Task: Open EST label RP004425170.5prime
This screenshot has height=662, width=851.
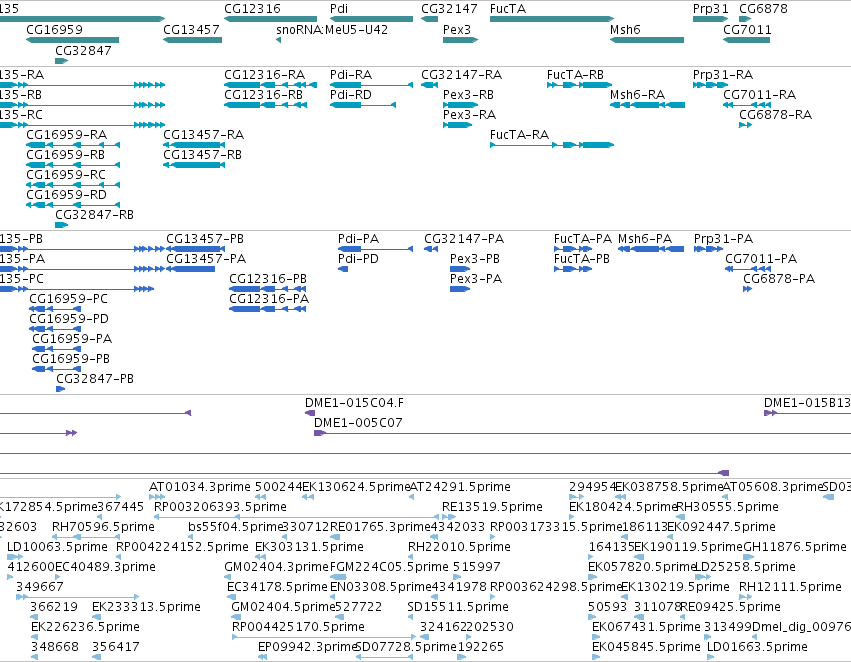Action: point(298,627)
